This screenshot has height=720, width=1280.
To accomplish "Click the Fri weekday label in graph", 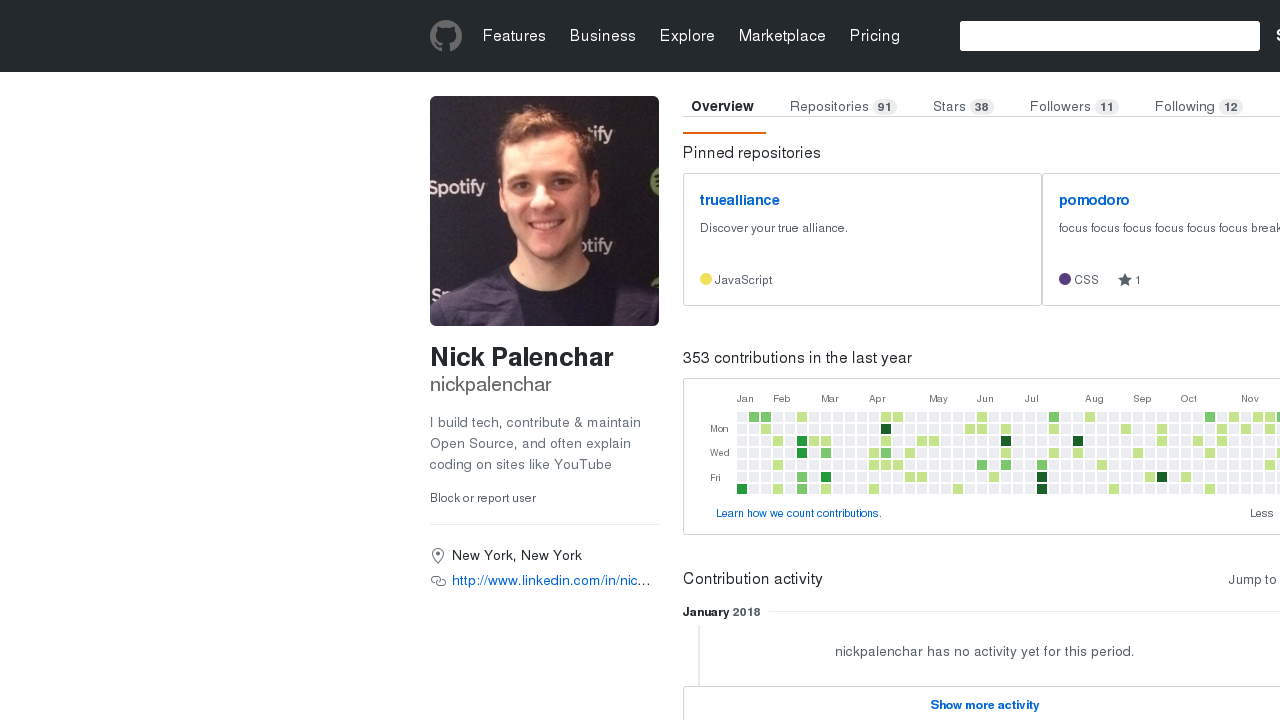I will (715, 478).
